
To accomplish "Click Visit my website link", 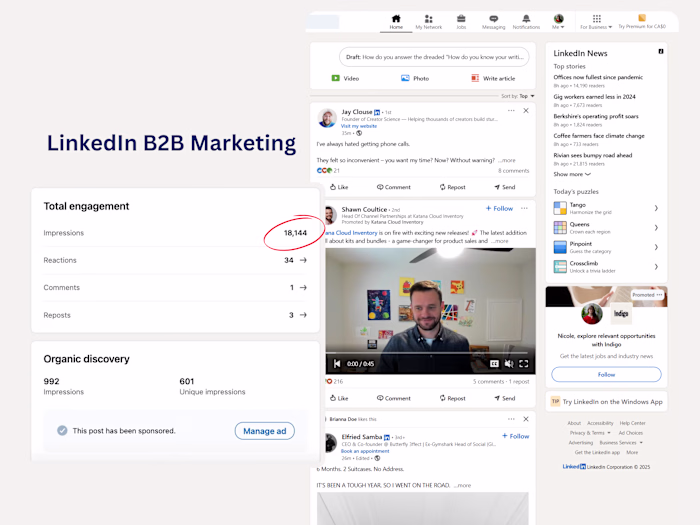I will pos(359,126).
